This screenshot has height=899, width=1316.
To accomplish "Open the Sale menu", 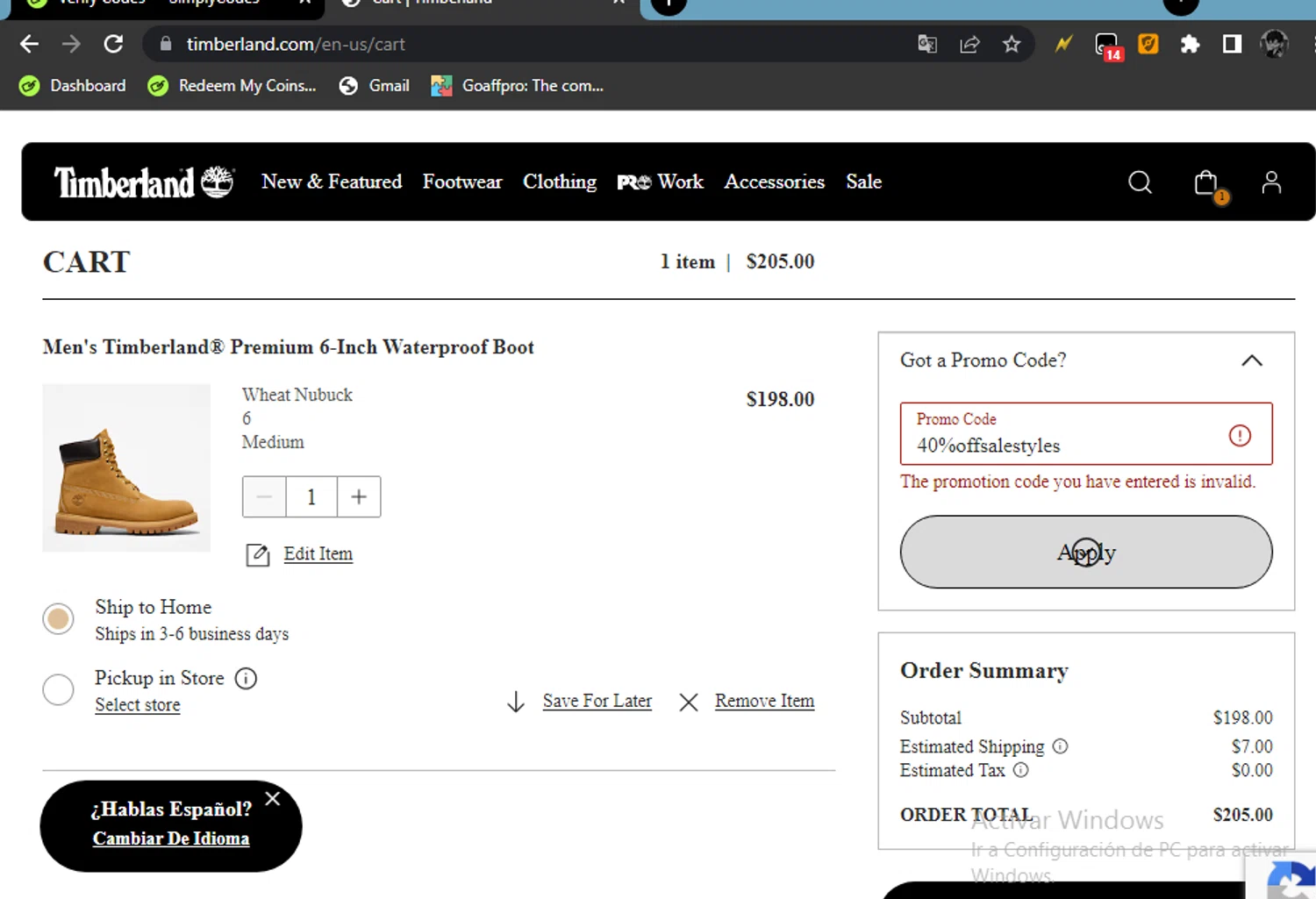I will [864, 182].
